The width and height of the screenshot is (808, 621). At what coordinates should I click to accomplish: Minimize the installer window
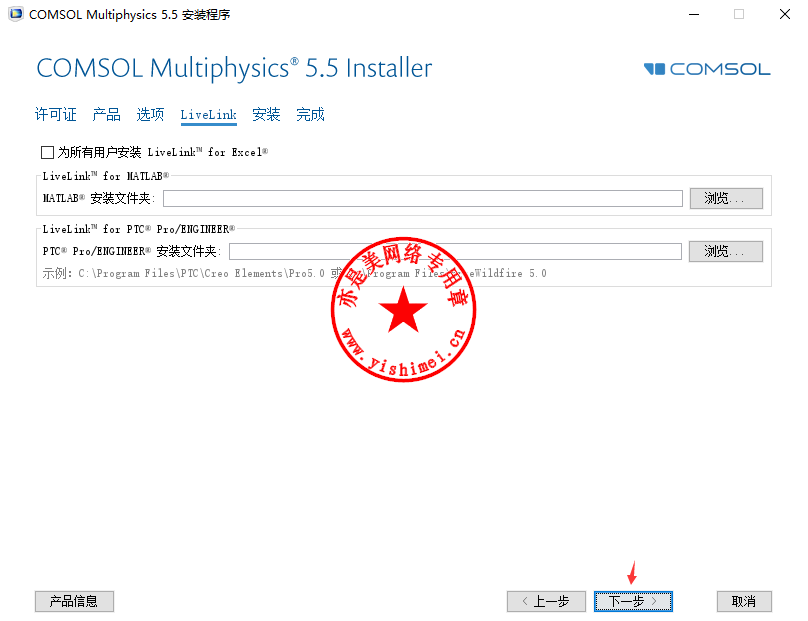pos(694,14)
